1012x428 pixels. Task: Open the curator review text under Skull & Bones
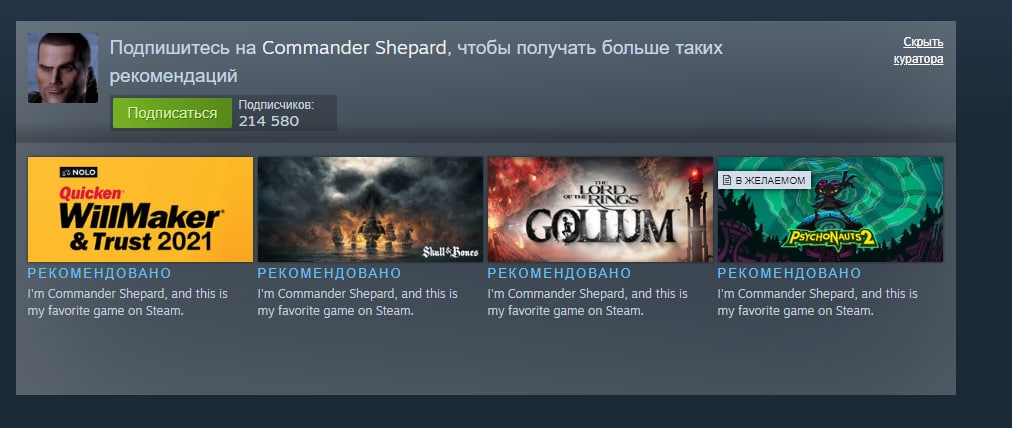(358, 302)
